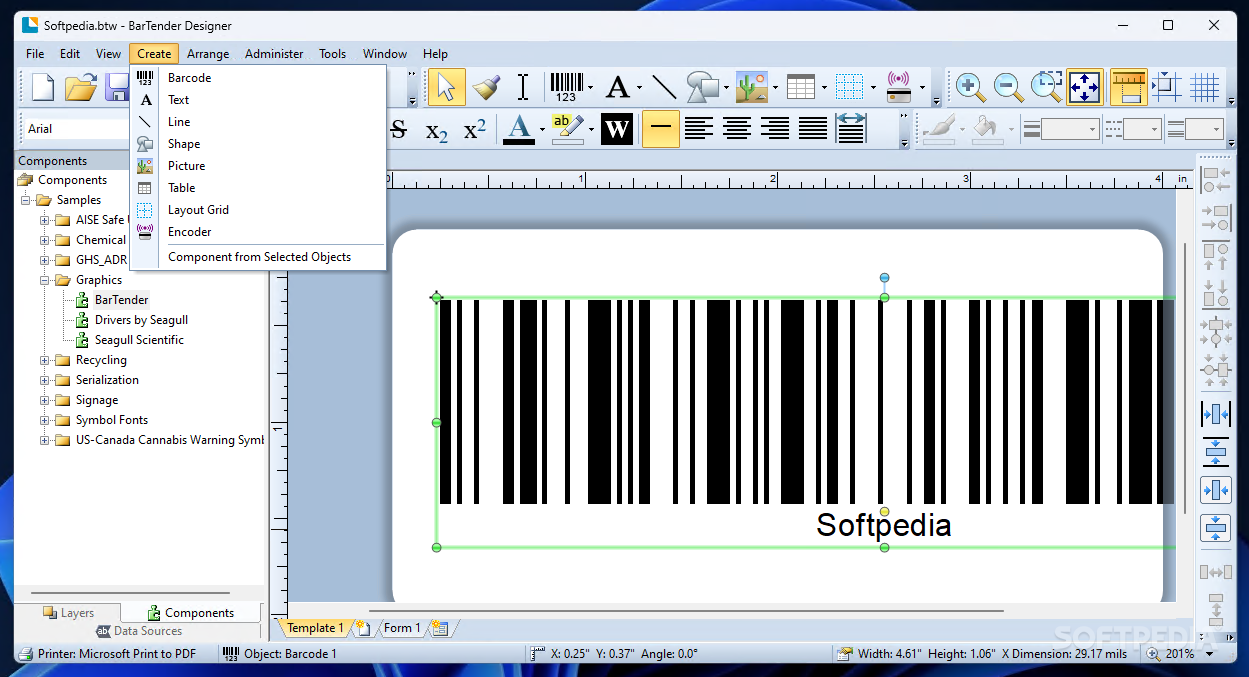Screen dimensions: 1249x677
Task: Toggle the margins snap icon between rulers and grid
Action: (1167, 87)
